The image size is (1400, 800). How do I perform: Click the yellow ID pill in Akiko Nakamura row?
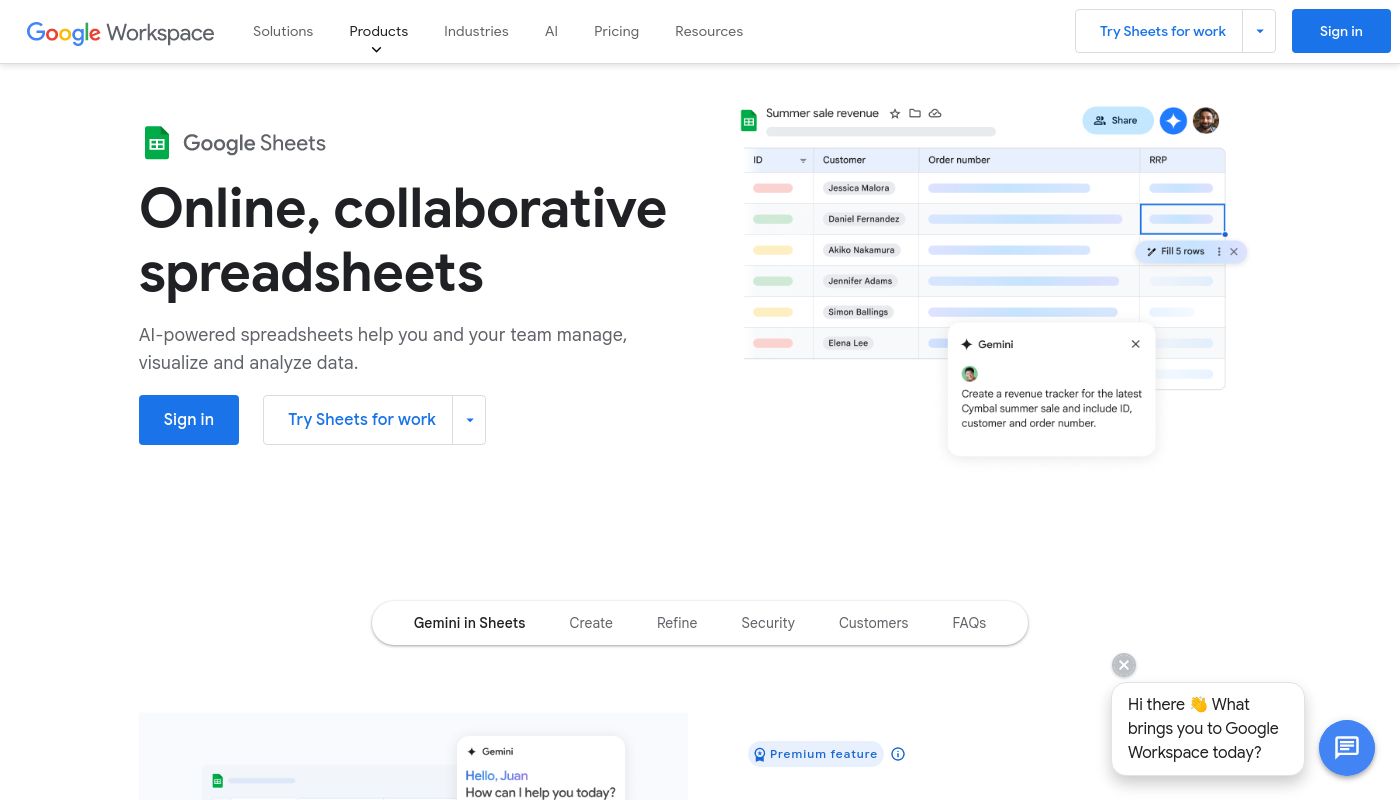point(773,250)
